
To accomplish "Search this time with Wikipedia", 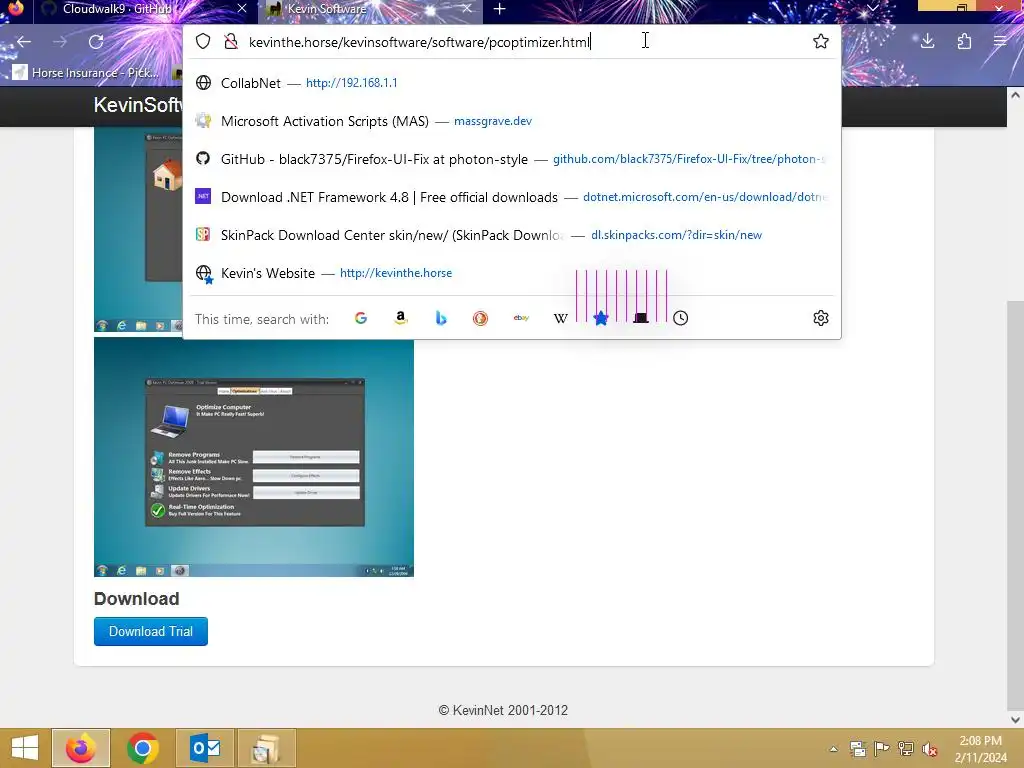I will click(561, 318).
